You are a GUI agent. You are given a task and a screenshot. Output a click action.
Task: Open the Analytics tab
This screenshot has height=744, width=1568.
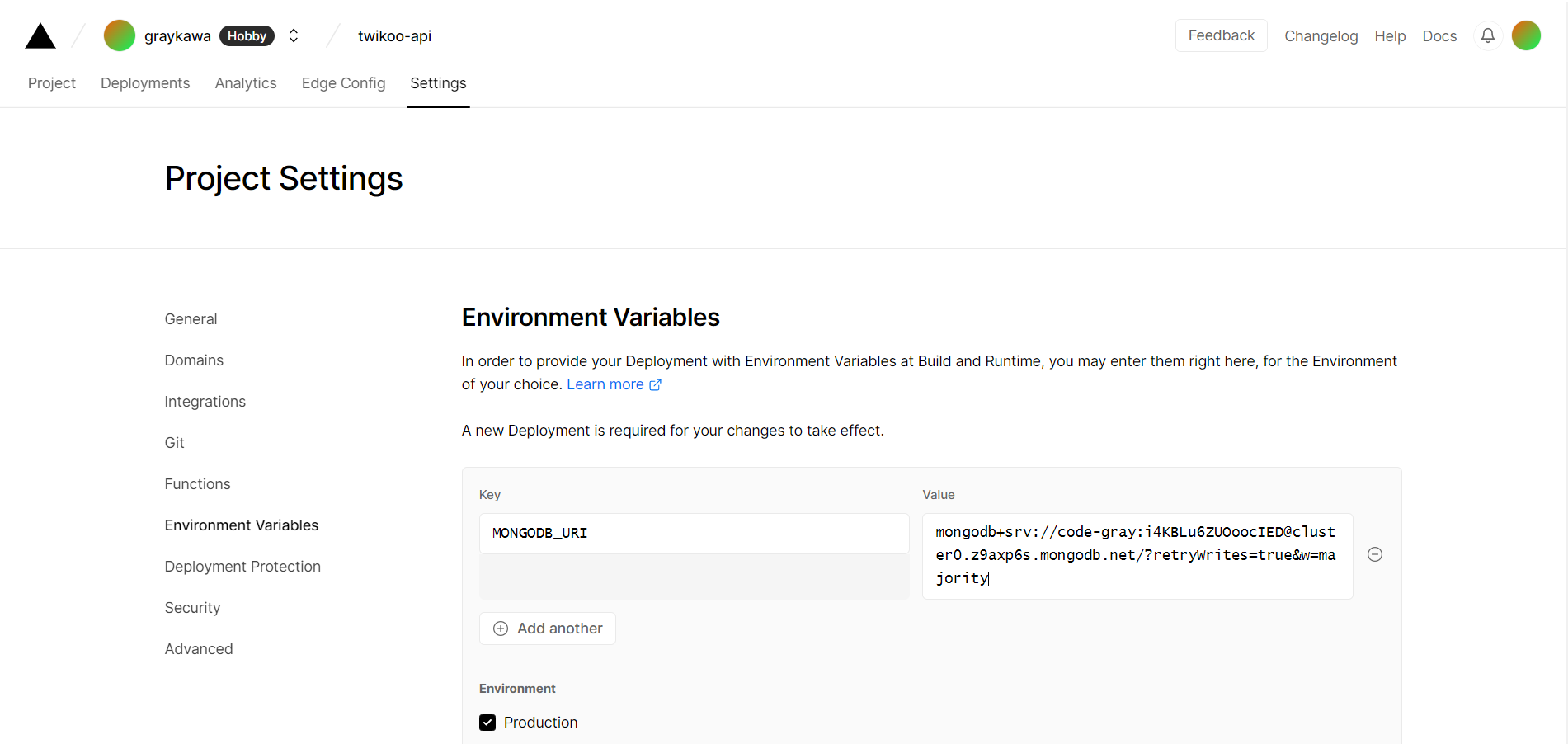click(246, 83)
